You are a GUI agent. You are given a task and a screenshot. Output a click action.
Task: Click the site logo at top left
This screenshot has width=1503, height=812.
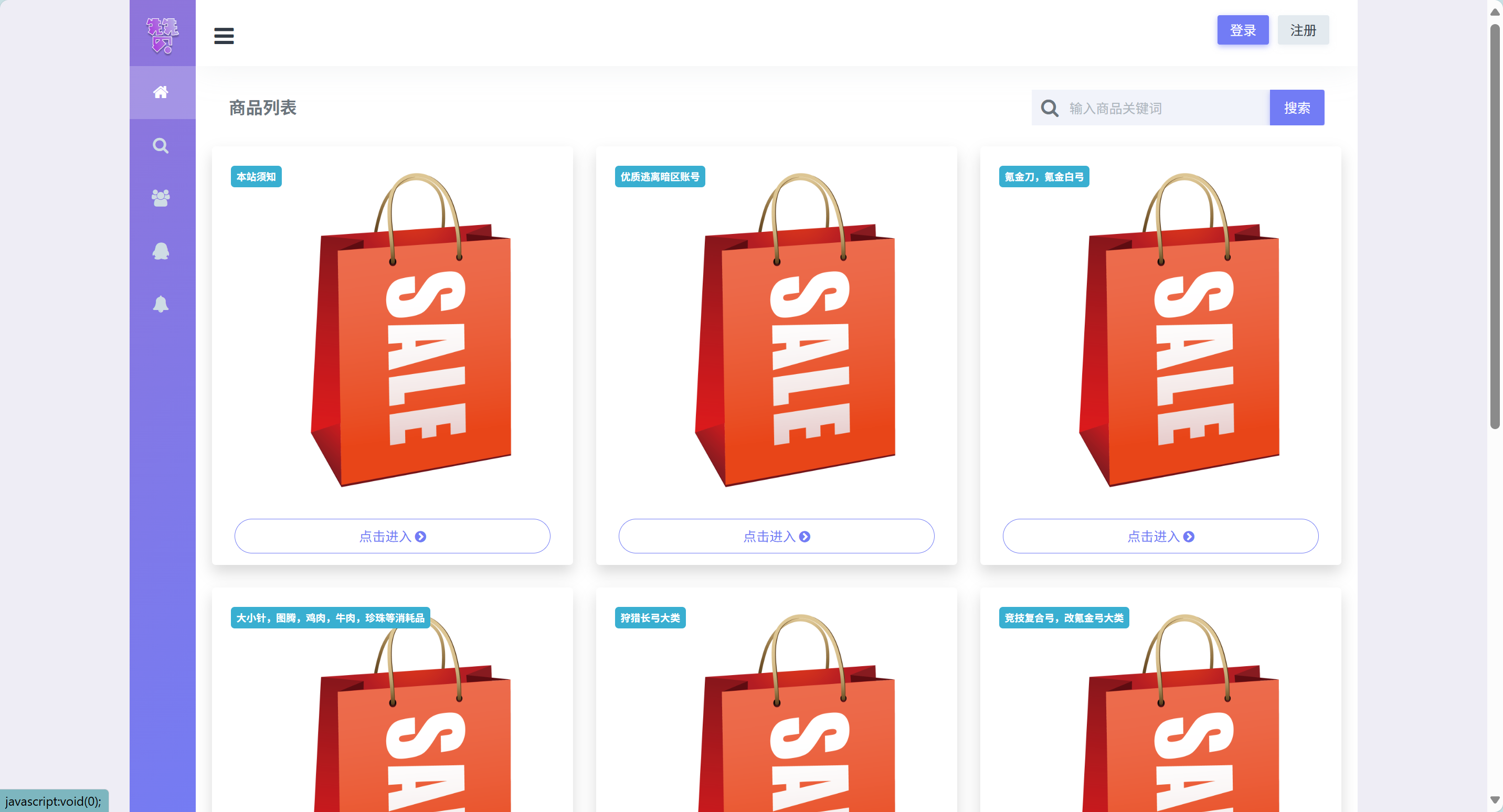tap(162, 34)
